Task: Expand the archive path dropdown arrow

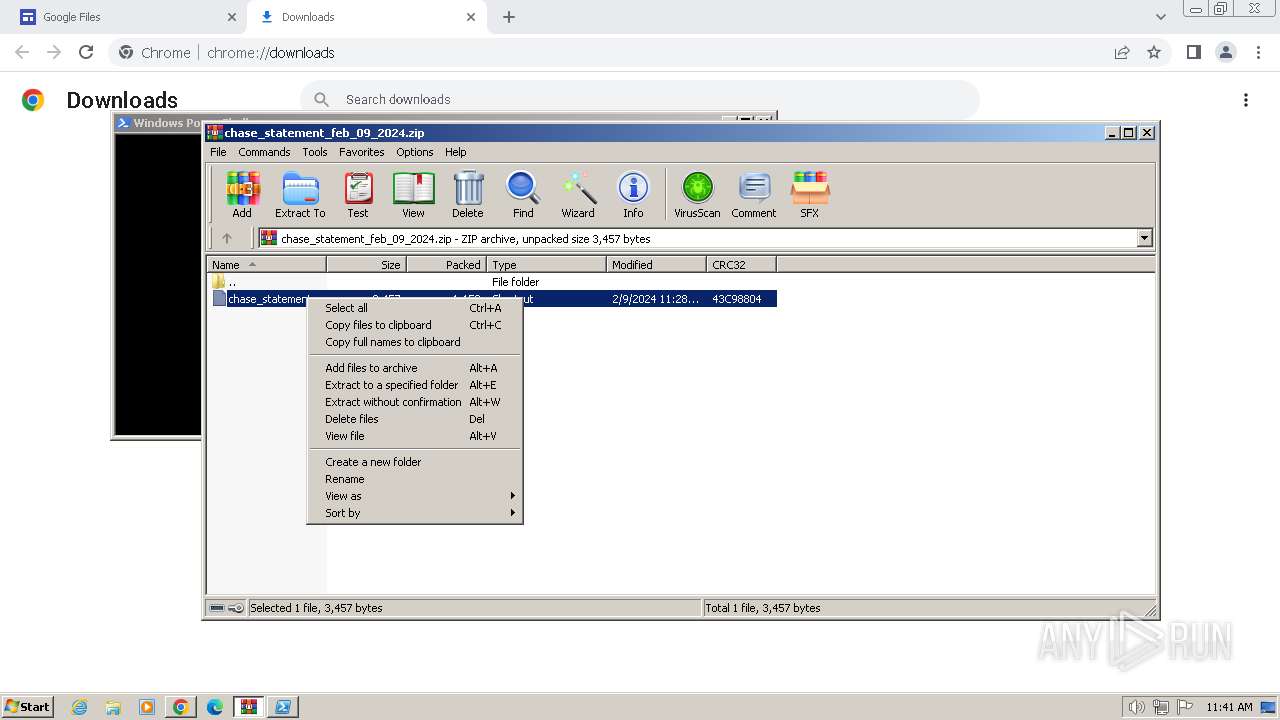Action: 1144,238
